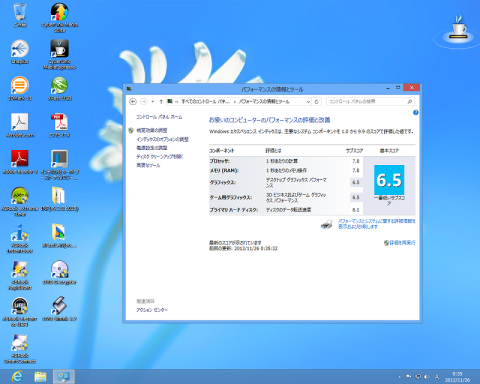Image resolution: width=480 pixels, height=384 pixels.
Task: Open the XFast folder with picture icon
Action: 60,235
